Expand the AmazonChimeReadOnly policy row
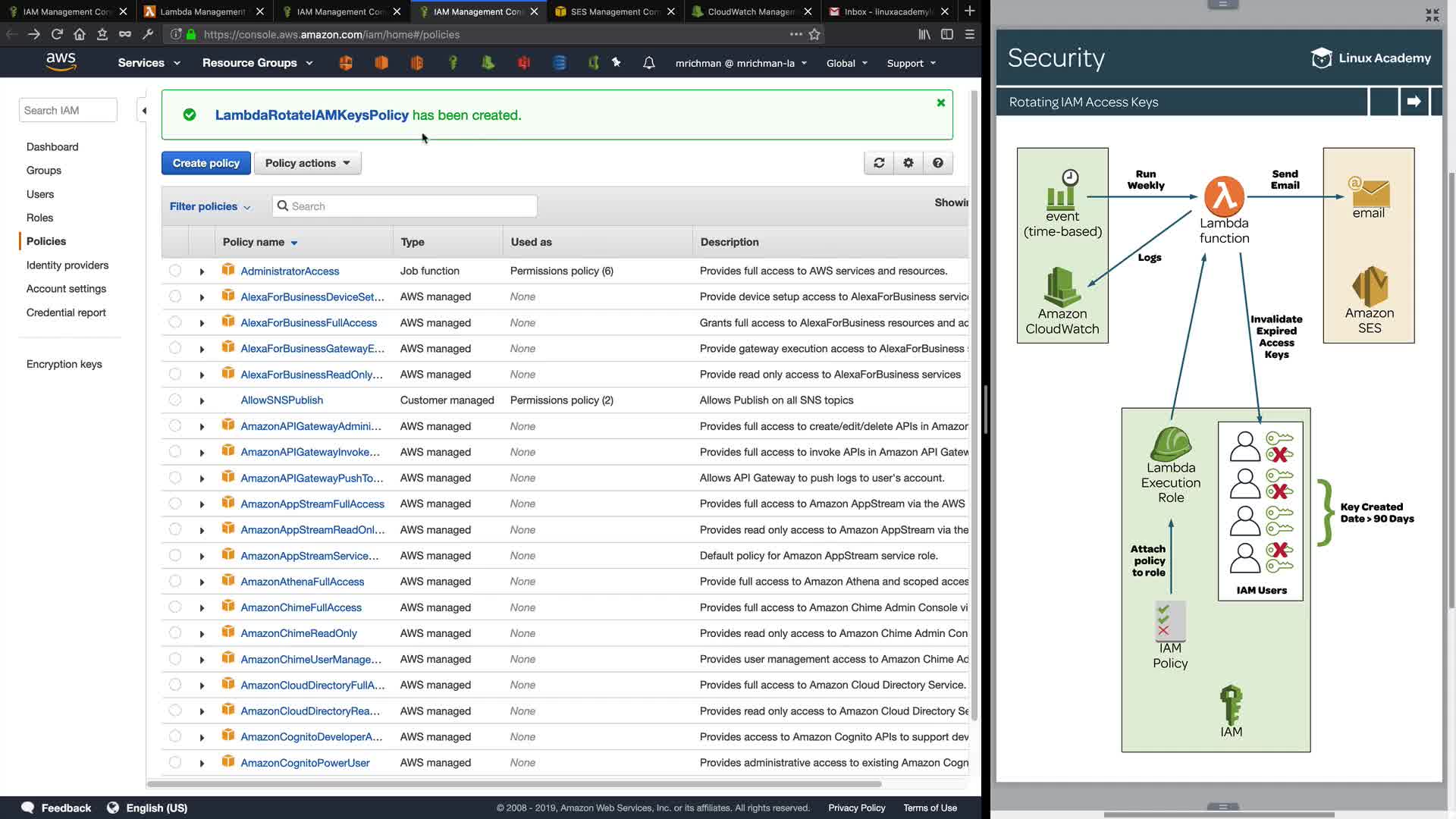This screenshot has height=819, width=1456. tap(202, 634)
